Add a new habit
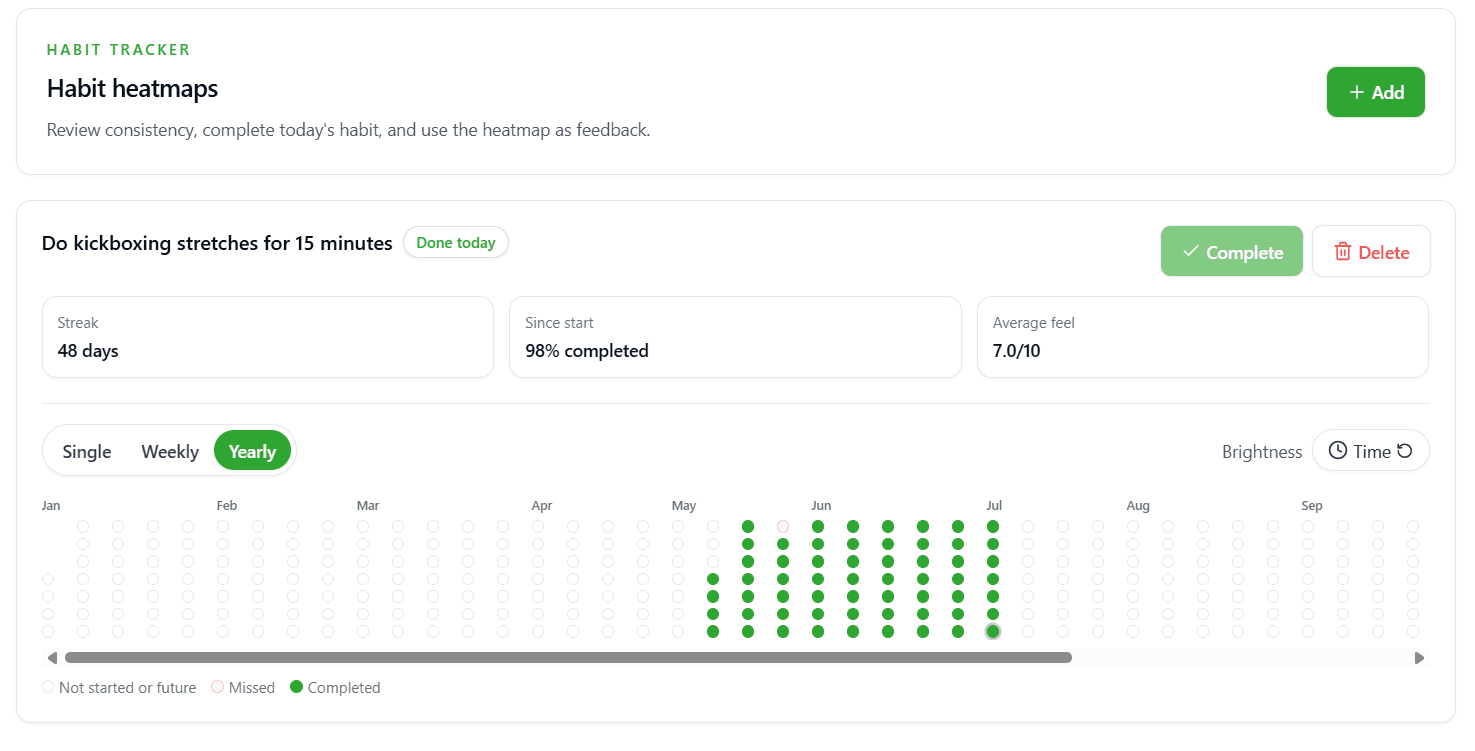Viewport: 1475px width, 751px height. (1375, 92)
